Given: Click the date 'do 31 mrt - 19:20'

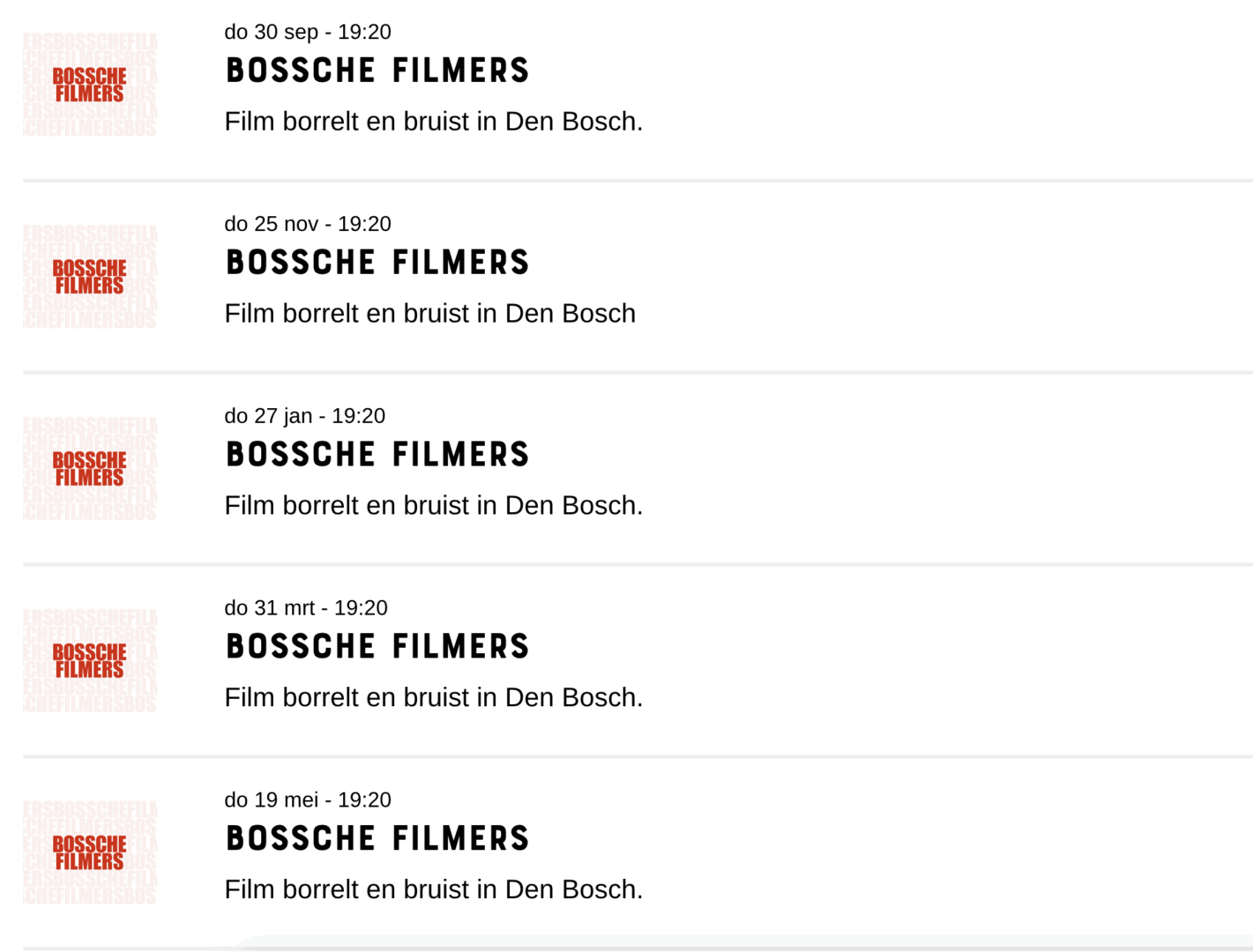Looking at the screenshot, I should point(306,608).
